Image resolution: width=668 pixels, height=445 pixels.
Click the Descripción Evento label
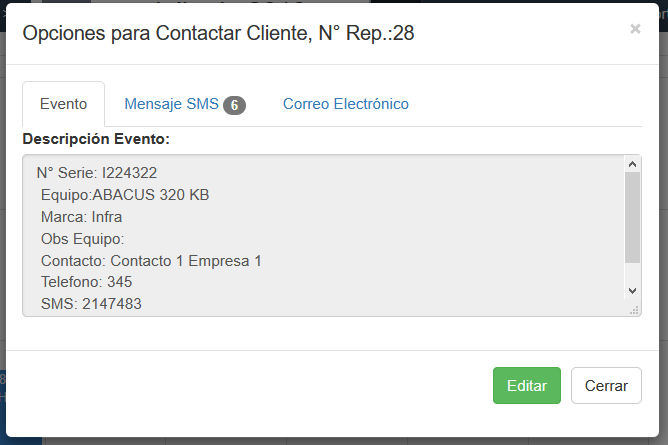click(96, 137)
